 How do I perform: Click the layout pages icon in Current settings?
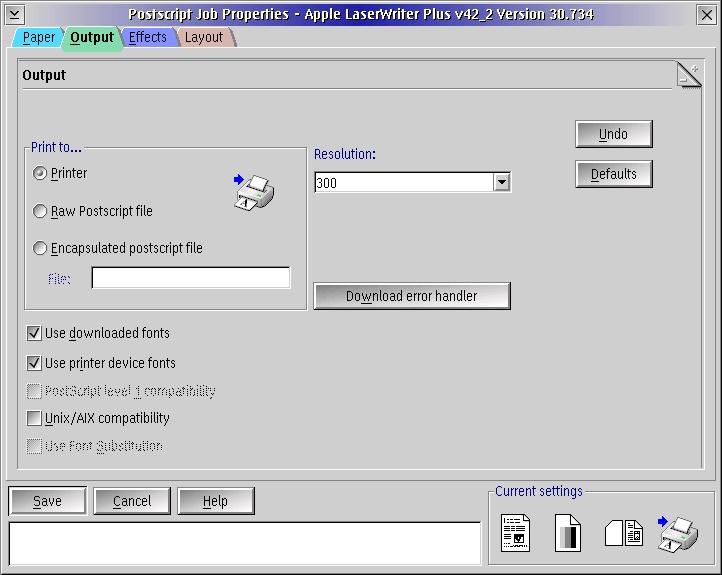coord(624,533)
